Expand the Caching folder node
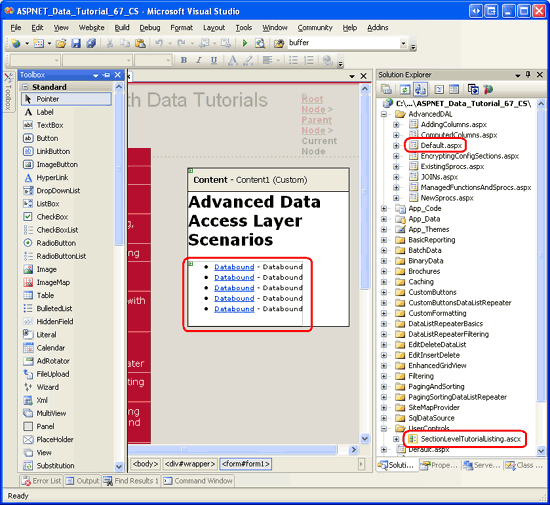The width and height of the screenshot is (550, 505). pos(384,282)
